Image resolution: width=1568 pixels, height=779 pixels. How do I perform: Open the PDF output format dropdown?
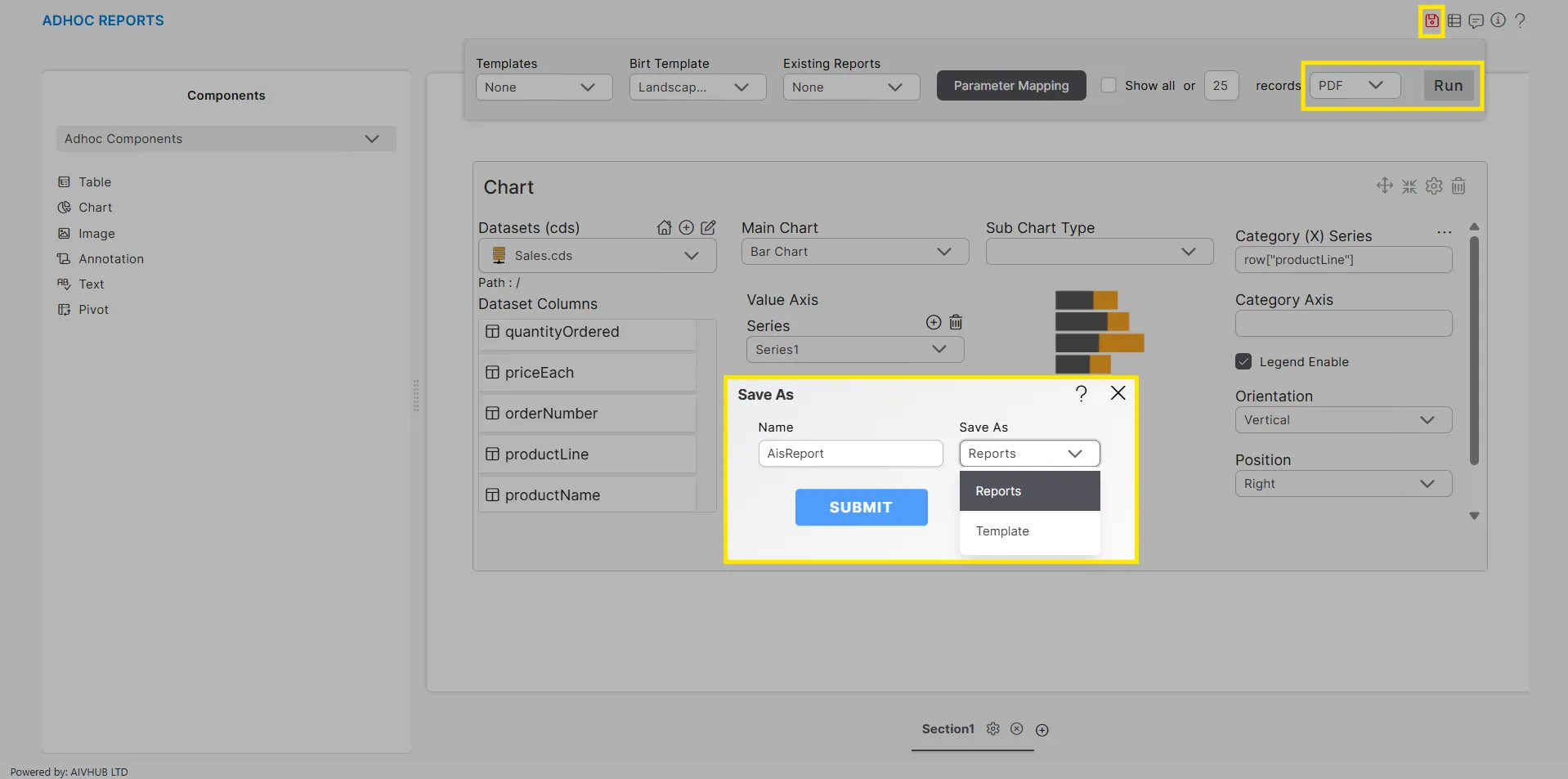1354,86
